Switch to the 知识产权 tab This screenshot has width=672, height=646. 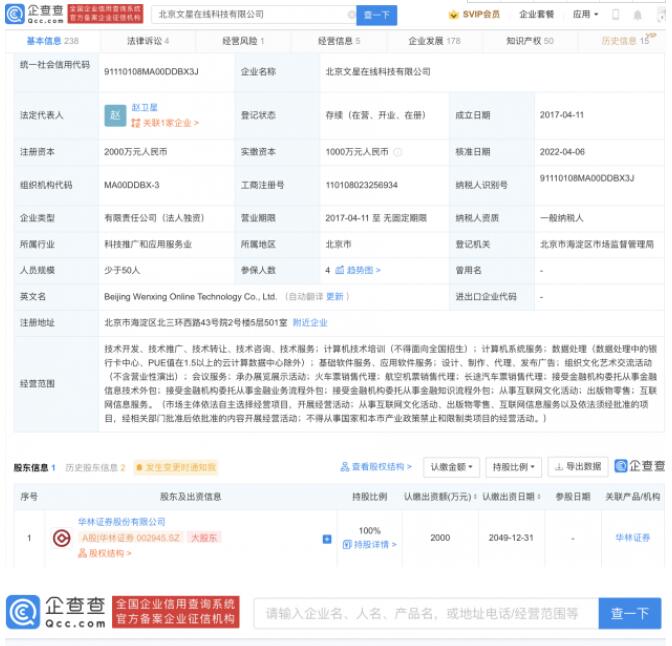530,41
